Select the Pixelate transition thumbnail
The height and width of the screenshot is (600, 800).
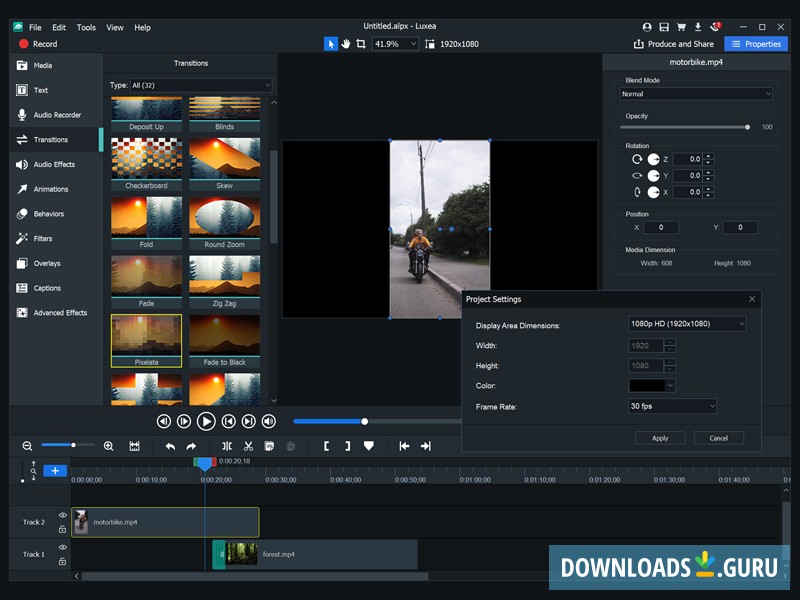146,338
